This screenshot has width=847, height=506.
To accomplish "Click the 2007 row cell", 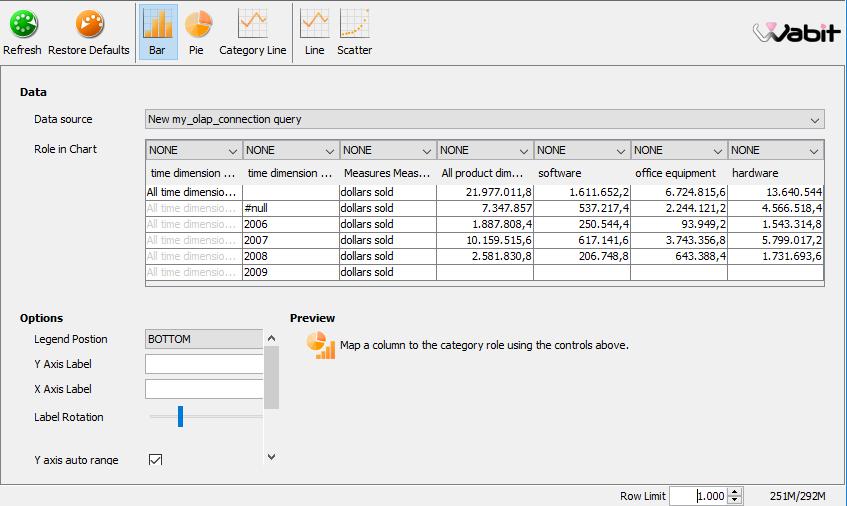I will point(291,240).
